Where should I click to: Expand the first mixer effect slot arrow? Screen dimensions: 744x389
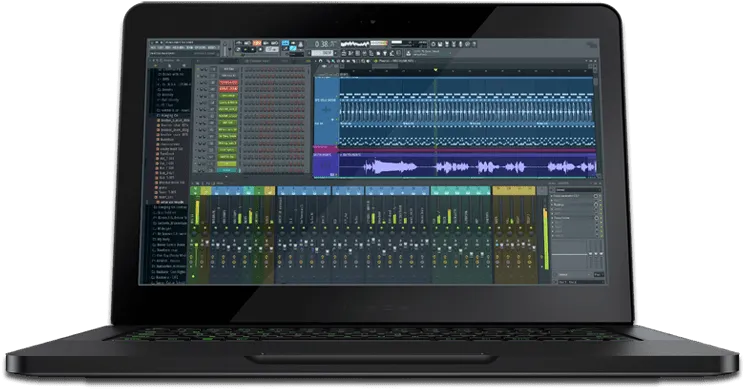552,196
